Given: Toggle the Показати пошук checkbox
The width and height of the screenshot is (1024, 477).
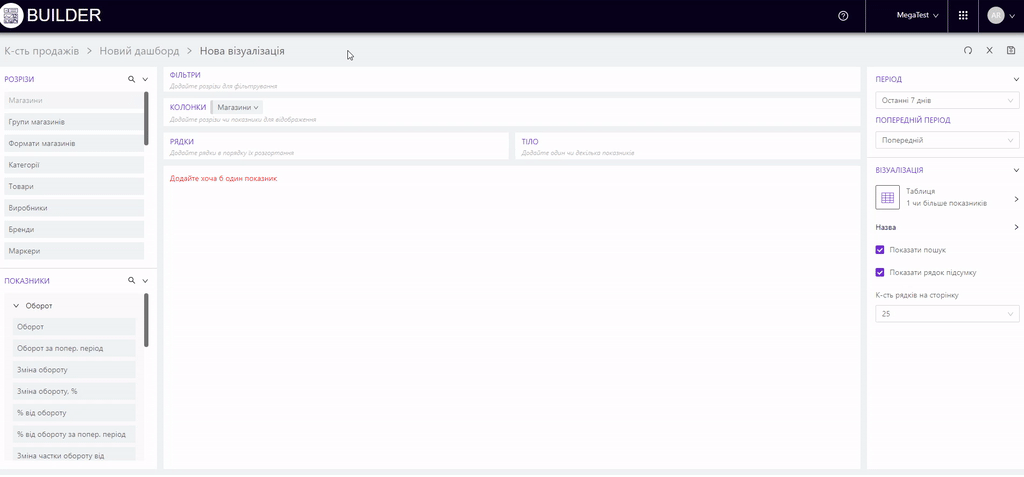Looking at the screenshot, I should pyautogui.click(x=880, y=250).
